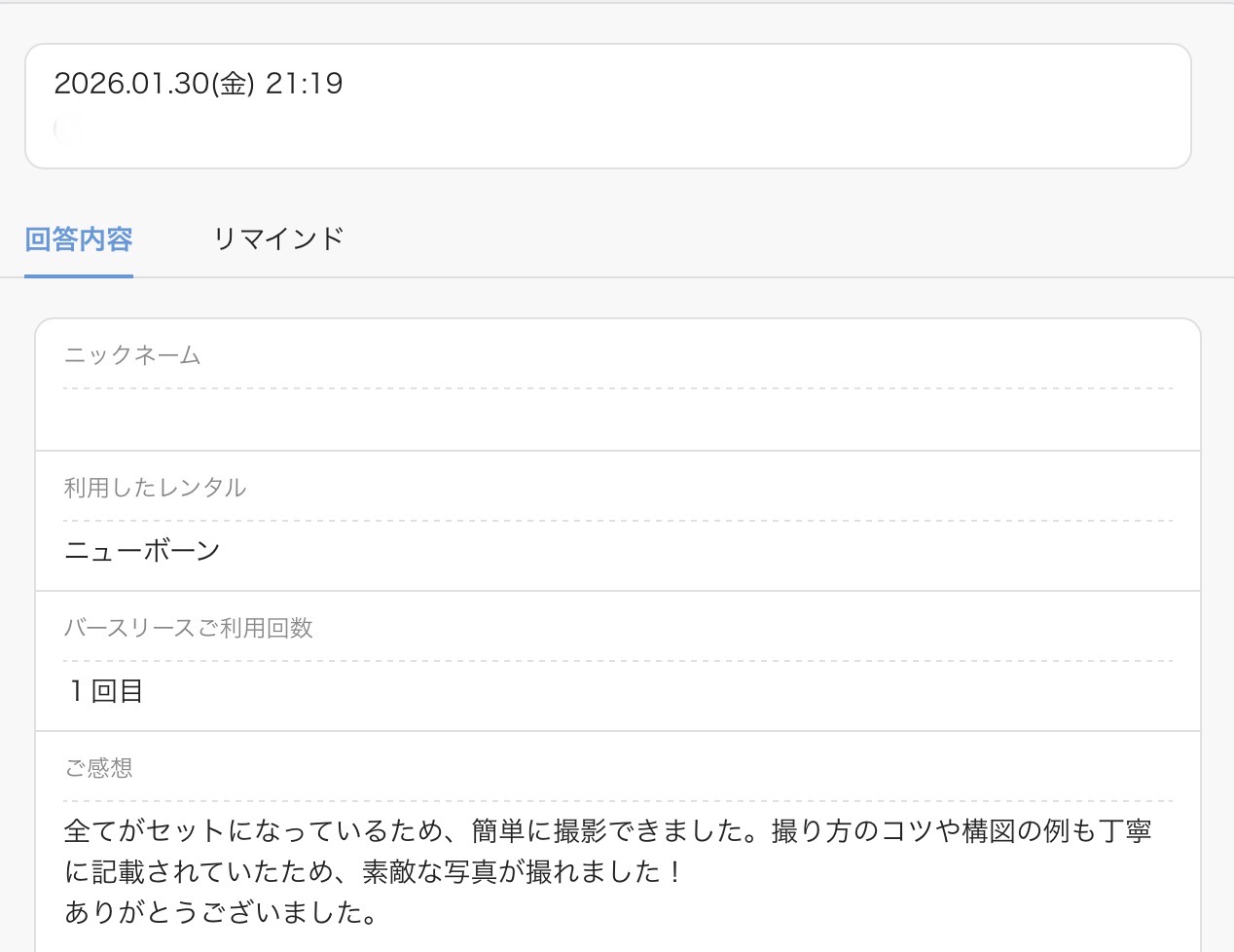Image resolution: width=1234 pixels, height=952 pixels.
Task: Click the 2026.01.30 date text
Action: pos(131,84)
